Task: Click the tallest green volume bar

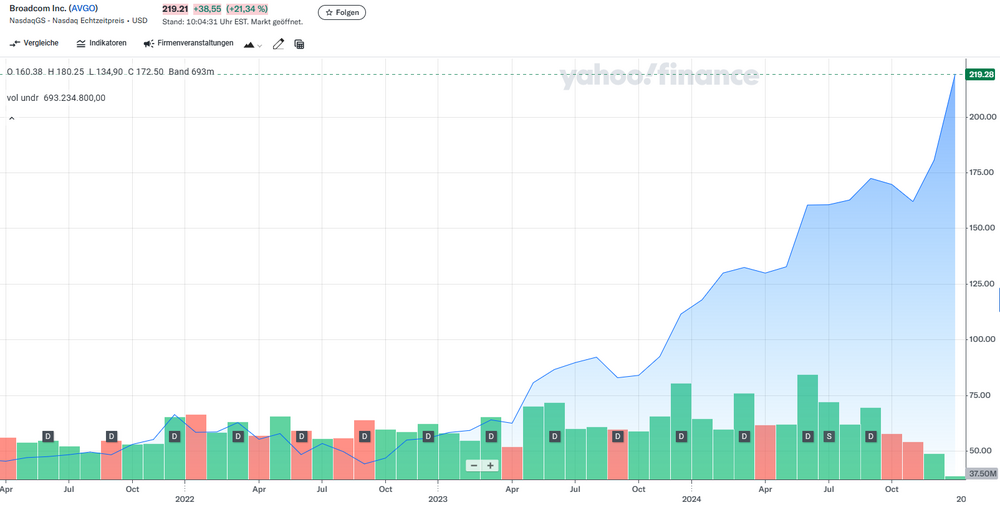Action: click(808, 420)
